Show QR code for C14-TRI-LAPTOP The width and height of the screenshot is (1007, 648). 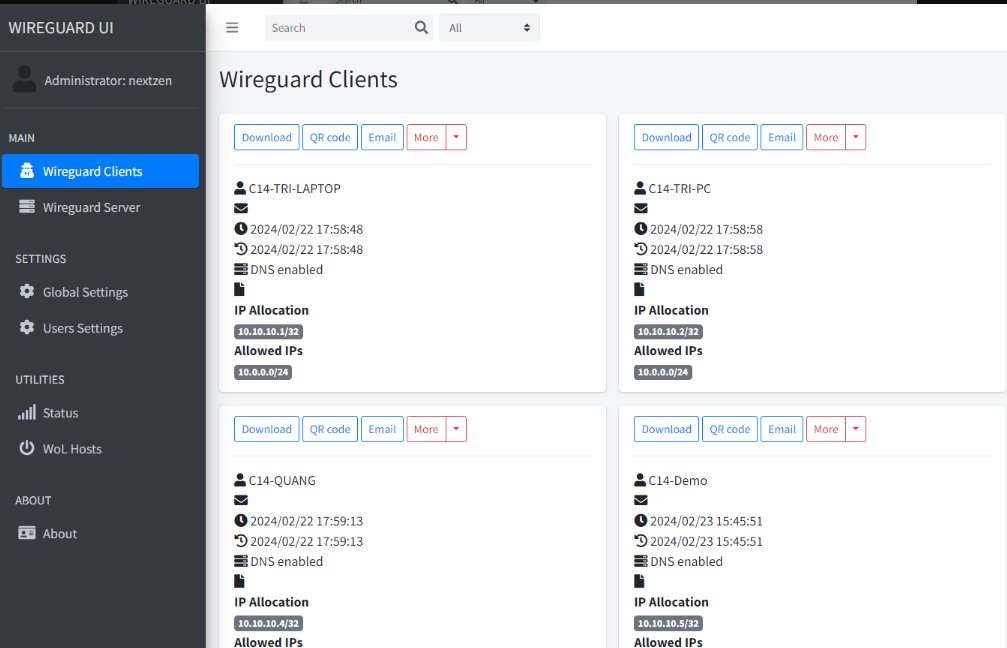pos(330,137)
